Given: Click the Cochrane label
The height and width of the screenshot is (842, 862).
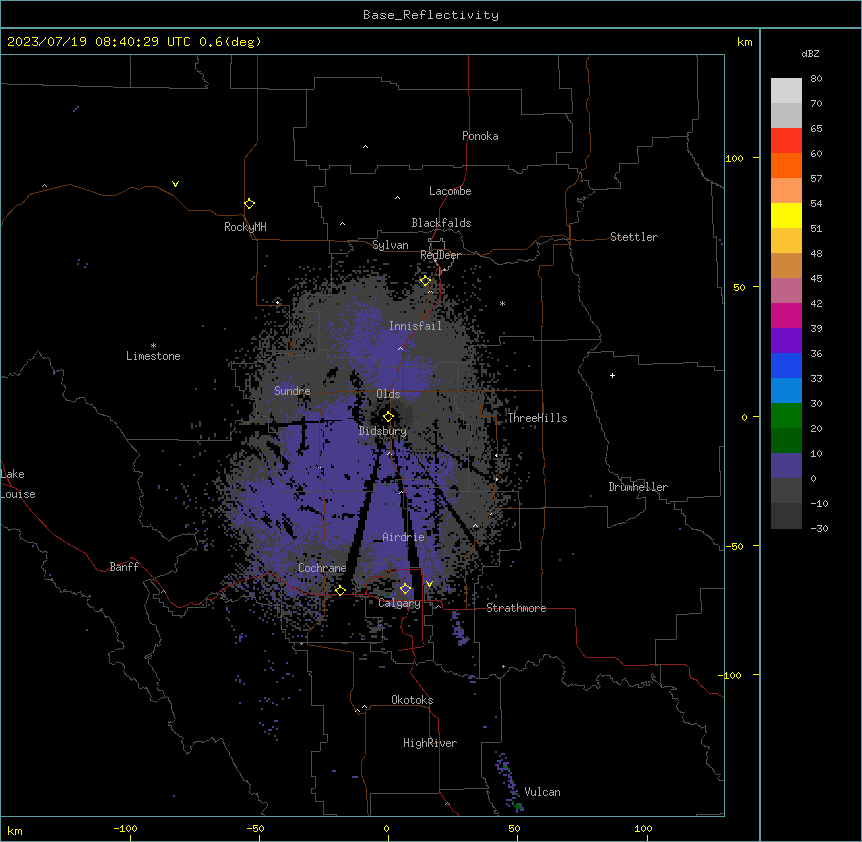Looking at the screenshot, I should [x=322, y=568].
